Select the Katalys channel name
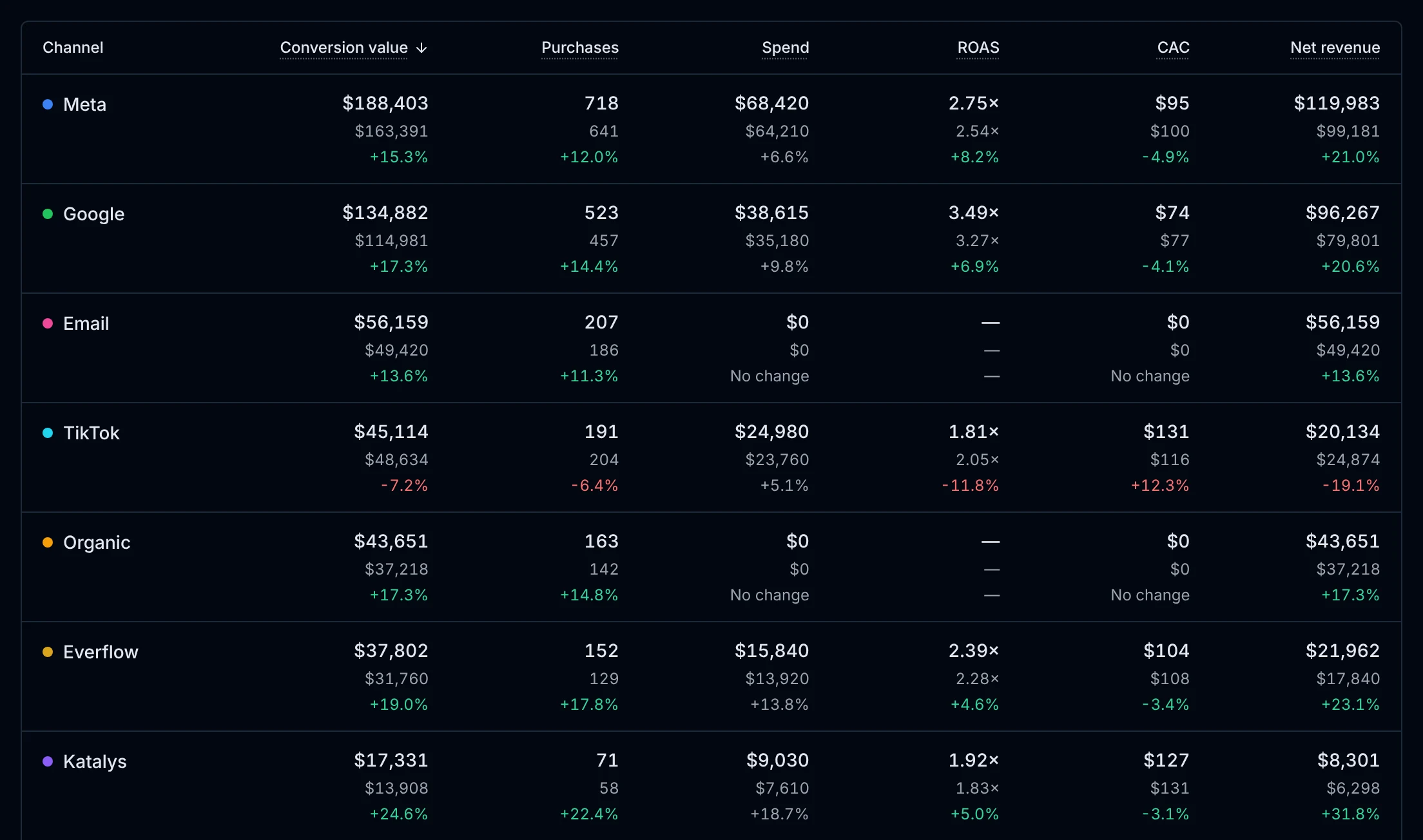This screenshot has width=1423, height=840. point(95,762)
